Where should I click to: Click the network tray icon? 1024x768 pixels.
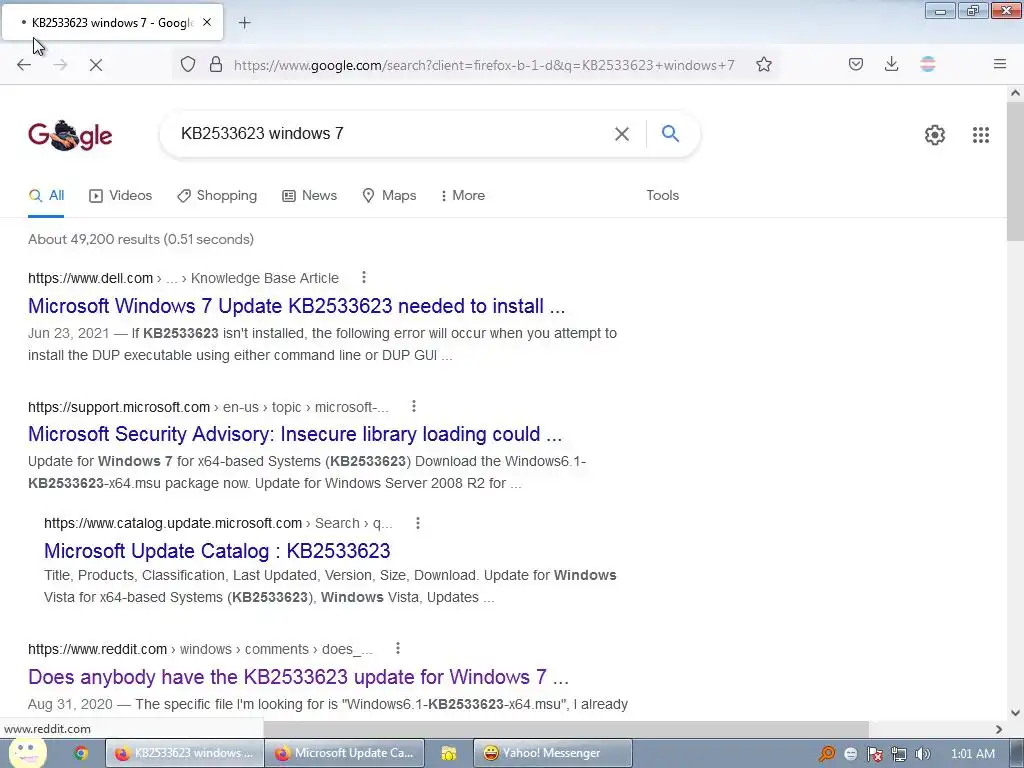coord(899,754)
